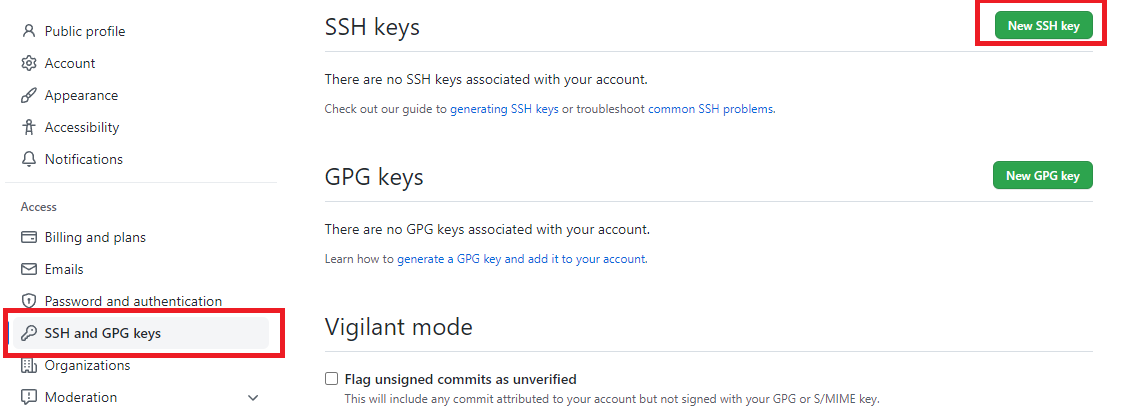
Task: Click the Password shield lock icon
Action: coord(29,301)
